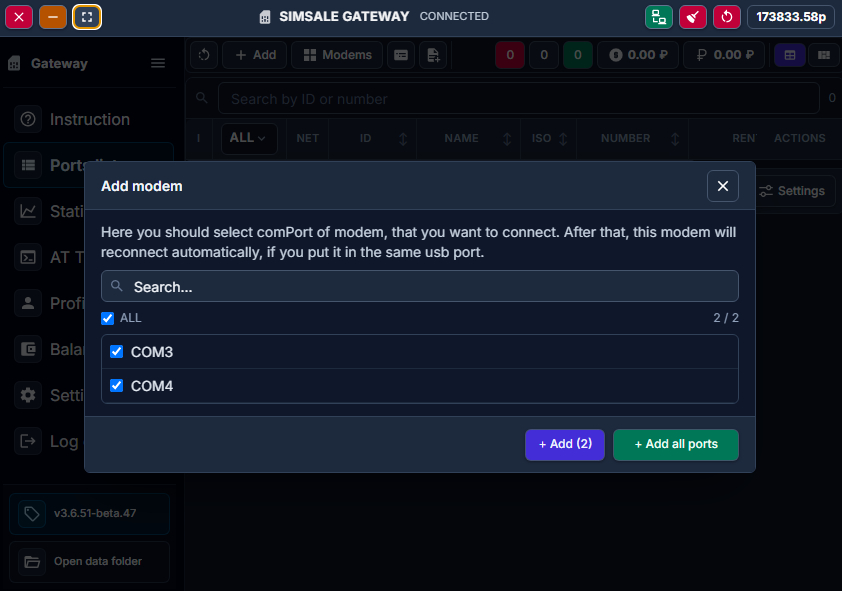842x591 pixels.
Task: Click the Log out icon in sidebar
Action: (x=28, y=441)
